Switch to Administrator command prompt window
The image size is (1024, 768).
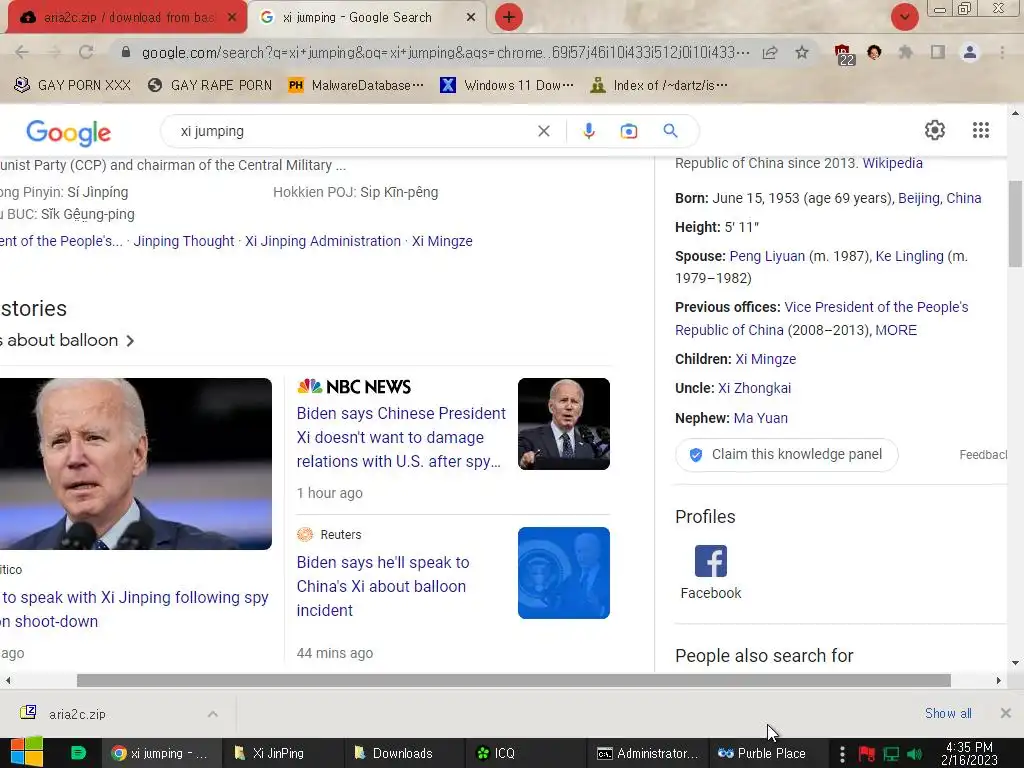(647, 753)
